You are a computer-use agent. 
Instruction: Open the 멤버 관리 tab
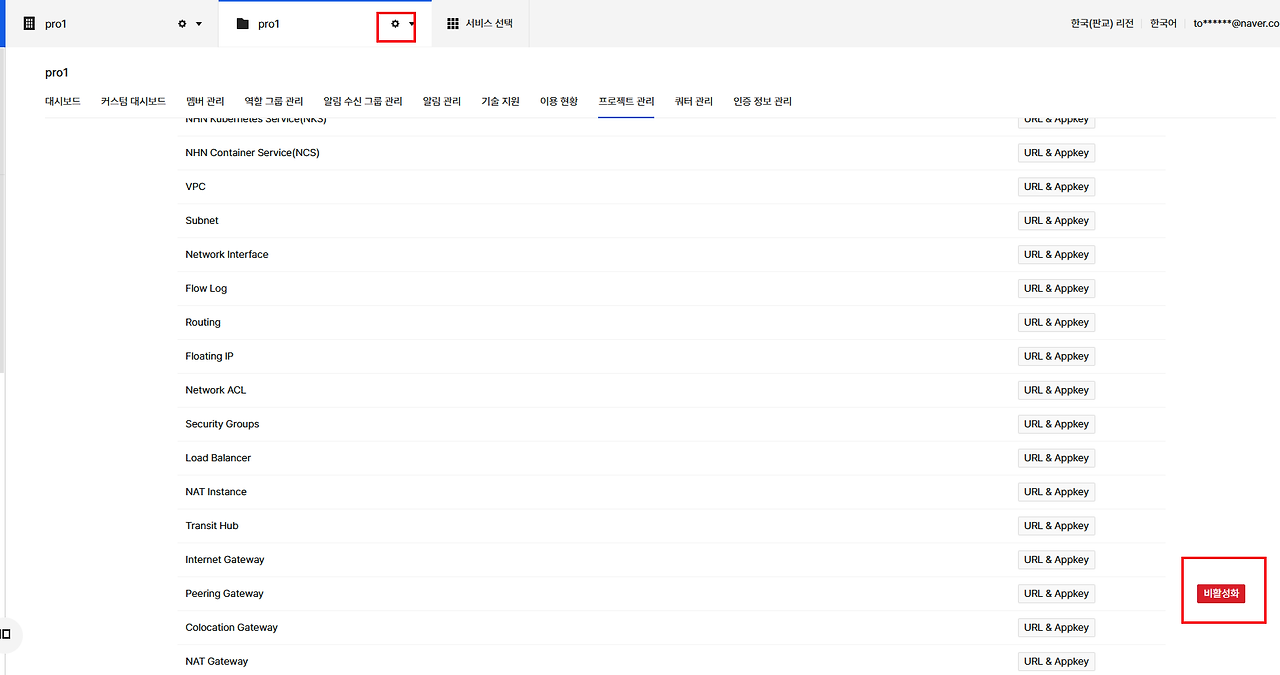tap(205, 101)
